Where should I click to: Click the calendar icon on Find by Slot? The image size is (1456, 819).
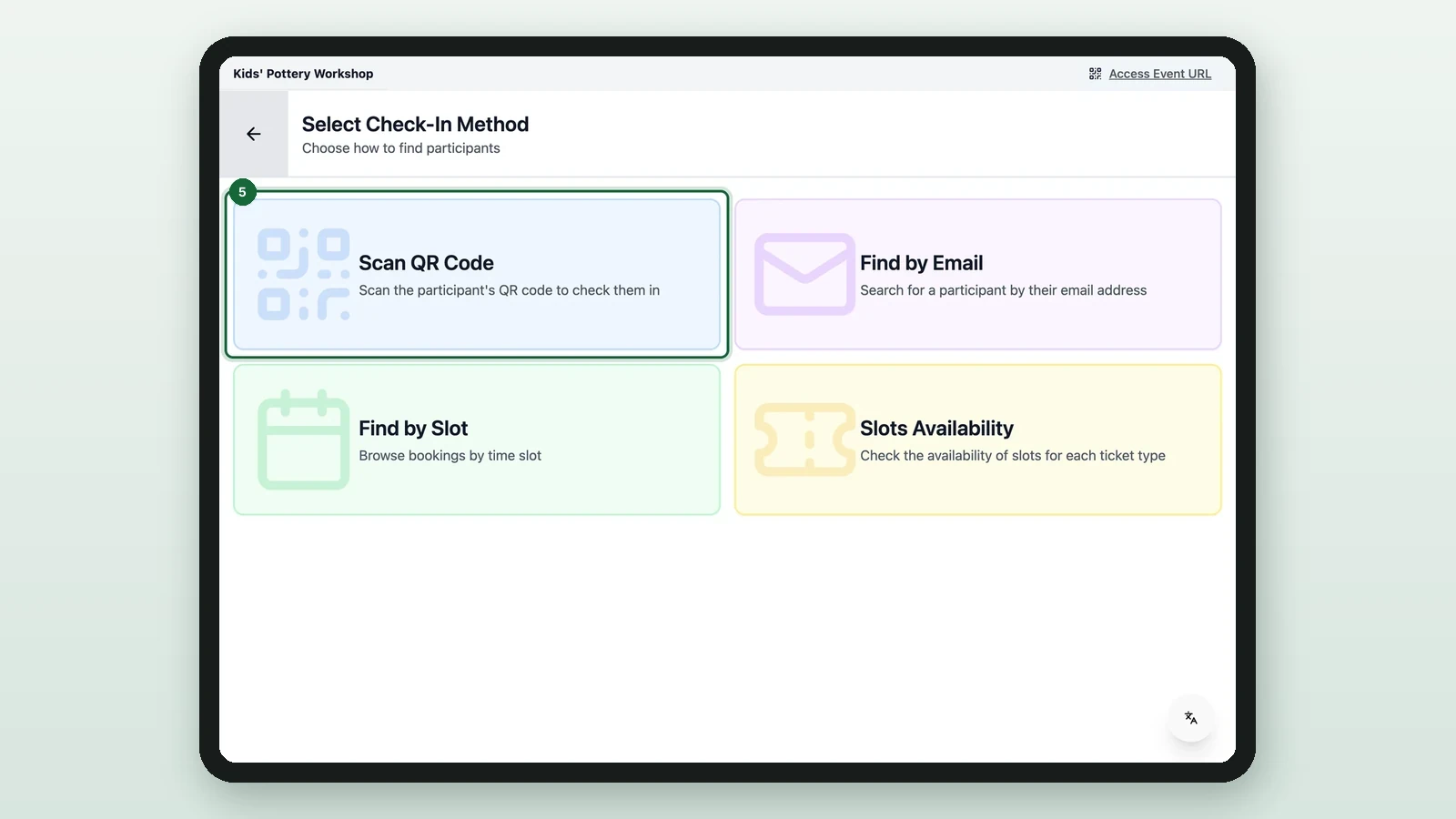[x=303, y=440]
